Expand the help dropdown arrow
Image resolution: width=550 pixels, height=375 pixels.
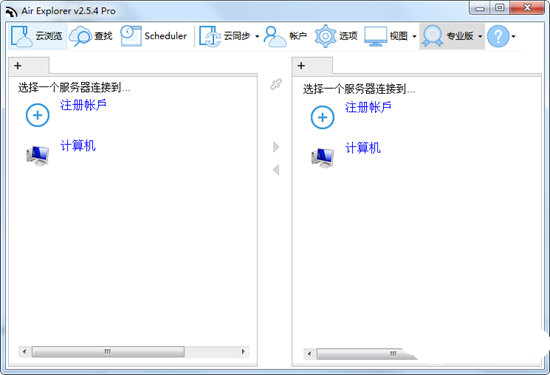click(514, 36)
